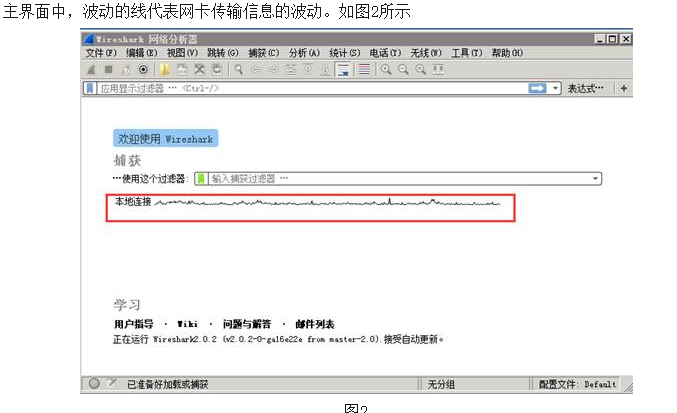Open 问题与解答 link
Image resolution: width=677 pixels, height=413 pixels.
[x=247, y=324]
